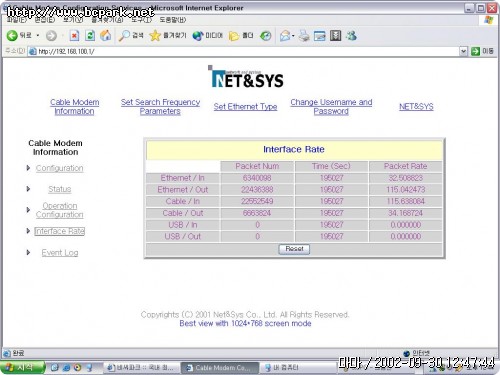Click the Time (Sec) column header
Screen dimensions: 500x375
pyautogui.click(x=331, y=166)
